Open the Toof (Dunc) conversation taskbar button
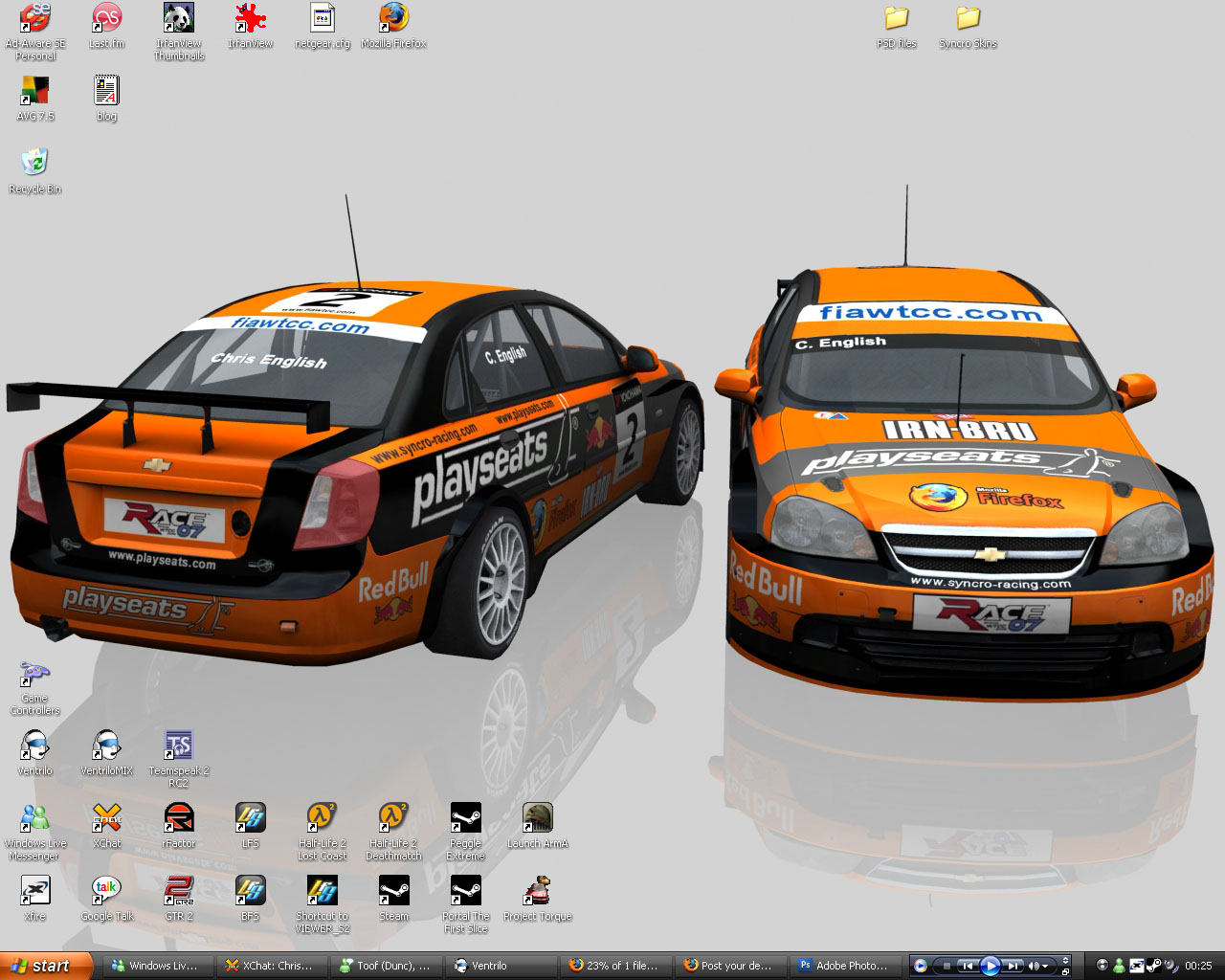Screen dimensions: 1225x980 coord(386,966)
